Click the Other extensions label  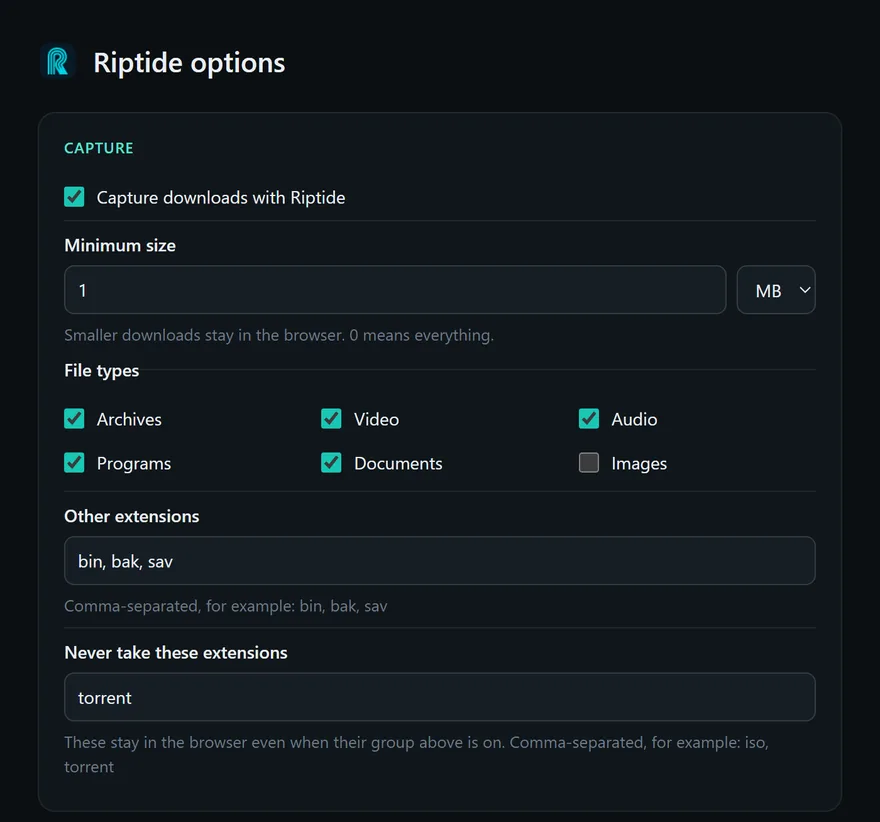pos(132,516)
